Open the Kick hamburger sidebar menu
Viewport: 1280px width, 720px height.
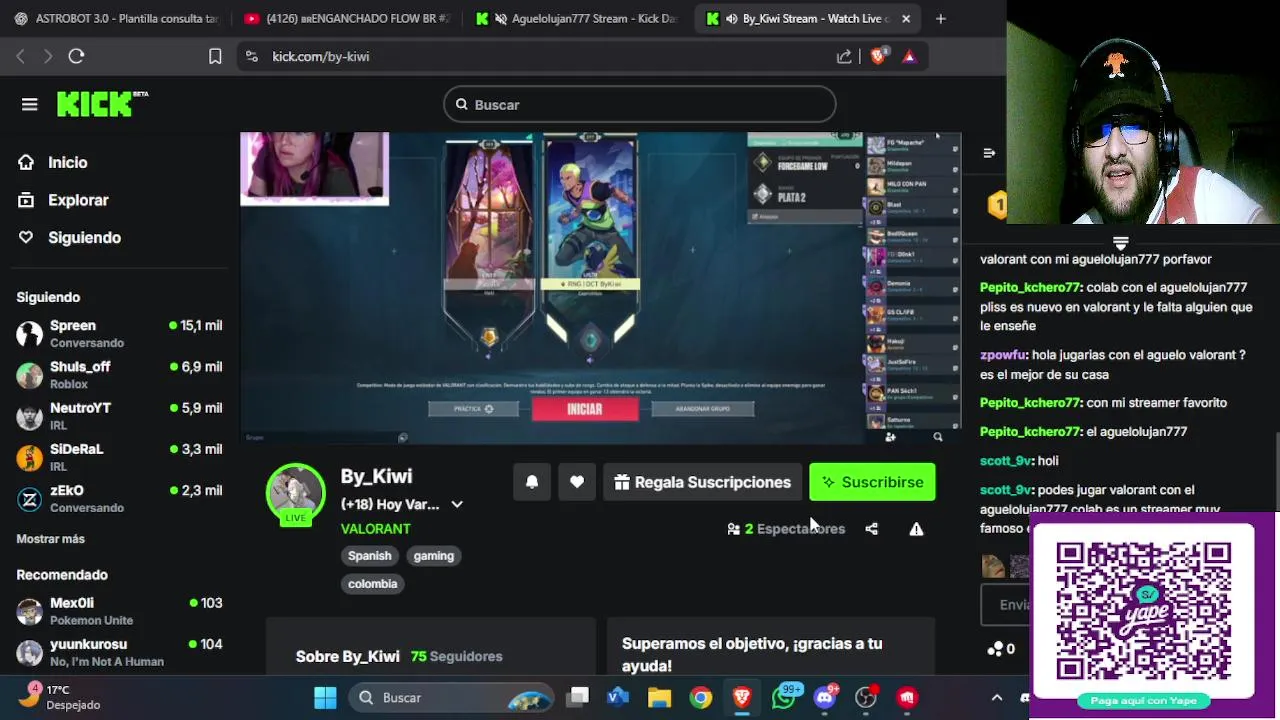pyautogui.click(x=29, y=104)
